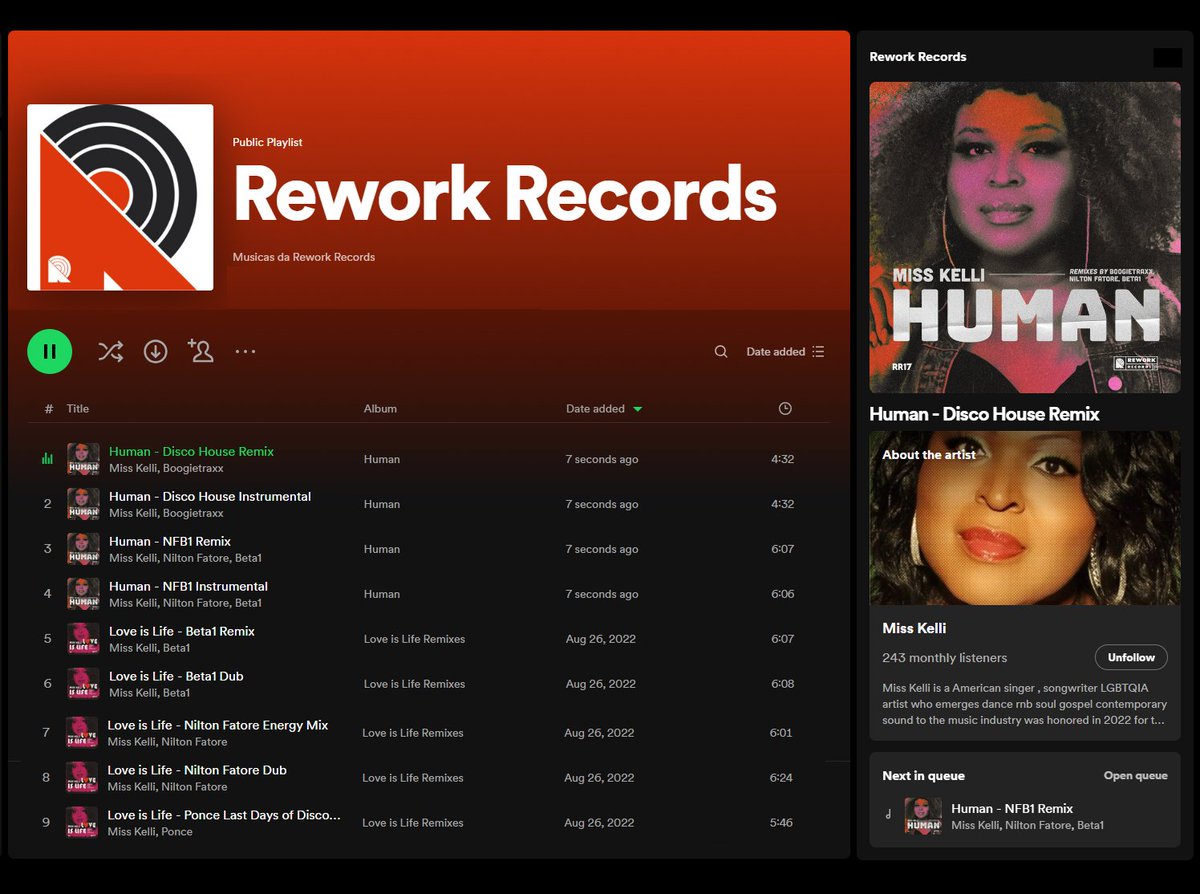The image size is (1200, 894).
Task: Open the About the artist photo card
Action: [1025, 518]
